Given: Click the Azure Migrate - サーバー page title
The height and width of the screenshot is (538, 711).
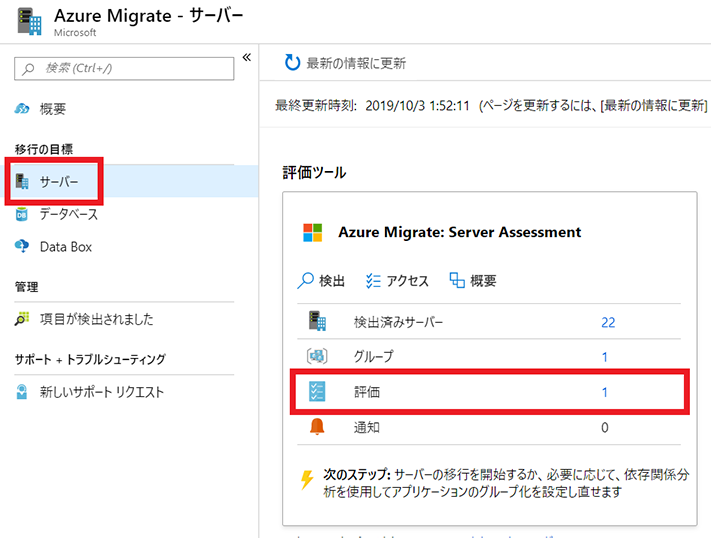Looking at the screenshot, I should (149, 16).
